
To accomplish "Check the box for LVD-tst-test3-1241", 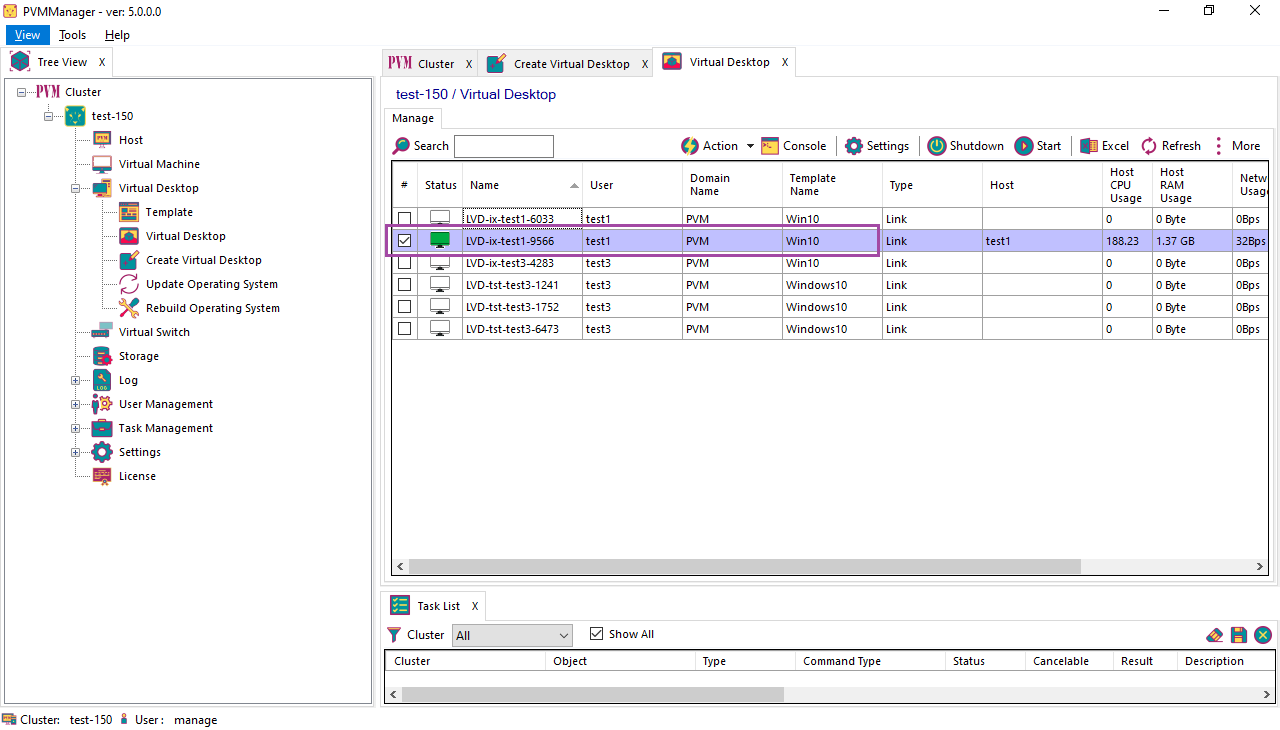I will point(405,285).
